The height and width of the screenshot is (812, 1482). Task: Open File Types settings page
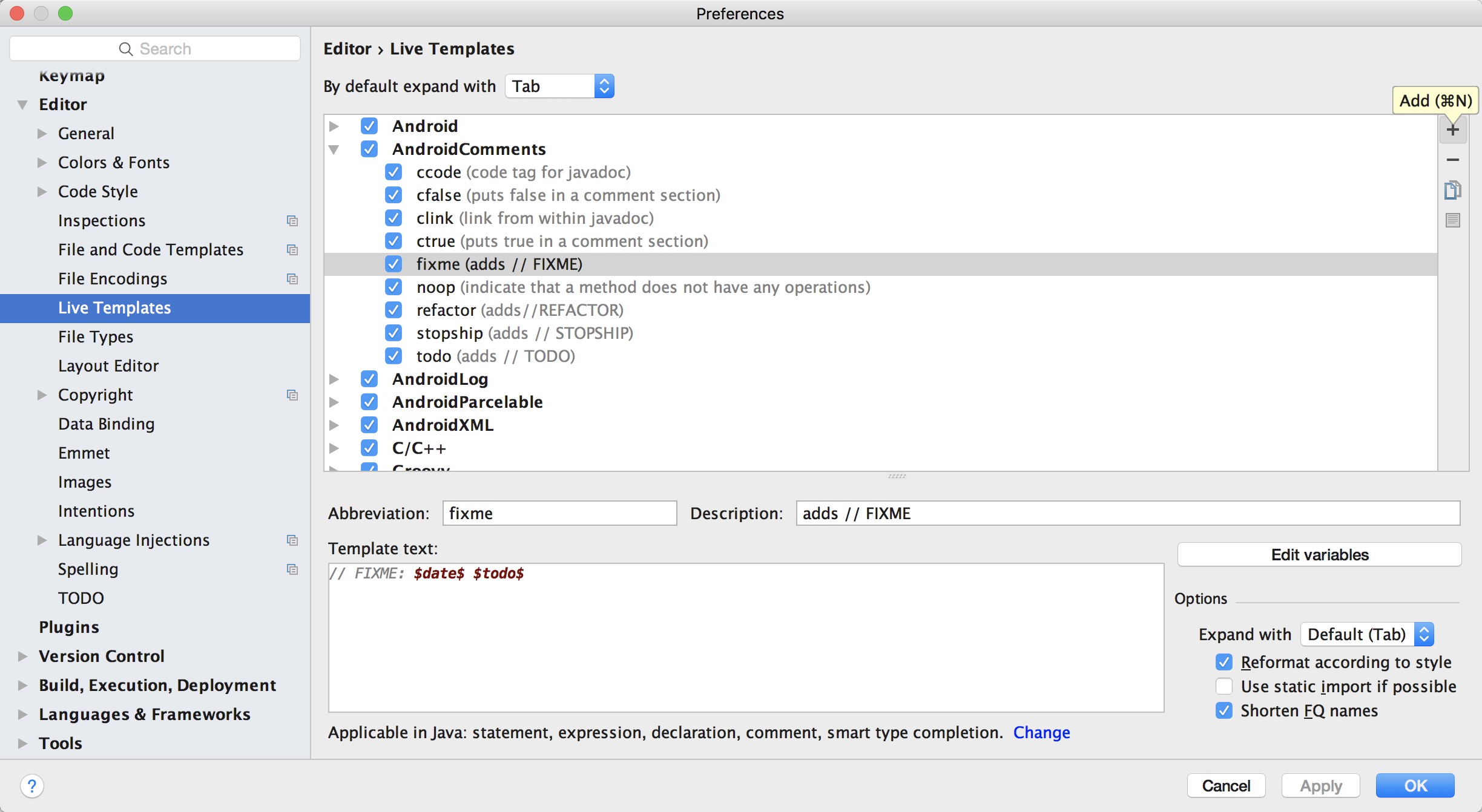[x=96, y=336]
